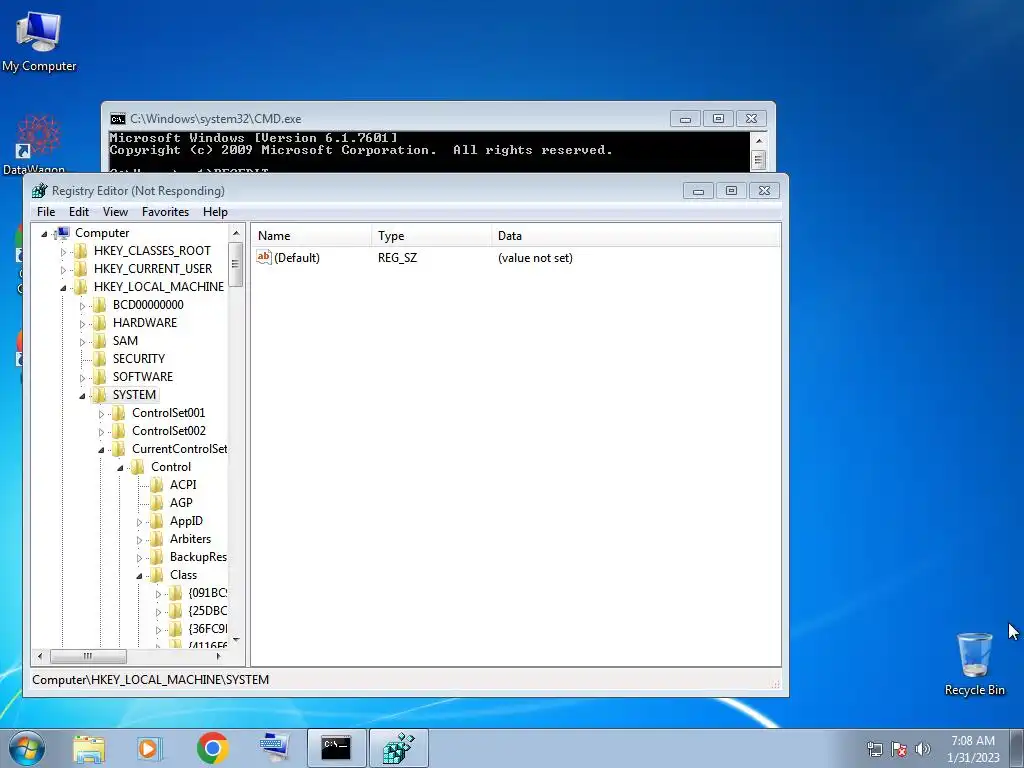The height and width of the screenshot is (768, 1024).
Task: Expand the ControlSet001 key
Action: point(101,414)
